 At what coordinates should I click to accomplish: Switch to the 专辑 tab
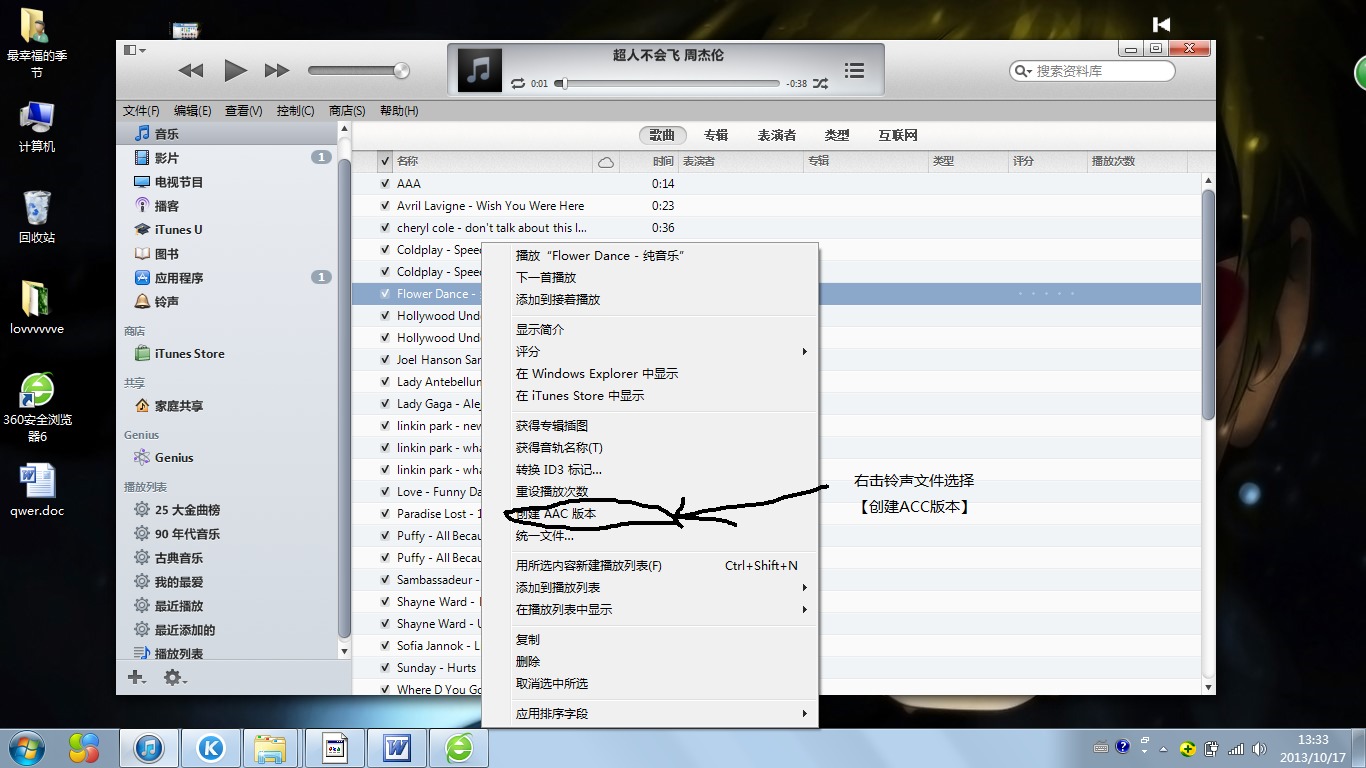click(x=716, y=136)
